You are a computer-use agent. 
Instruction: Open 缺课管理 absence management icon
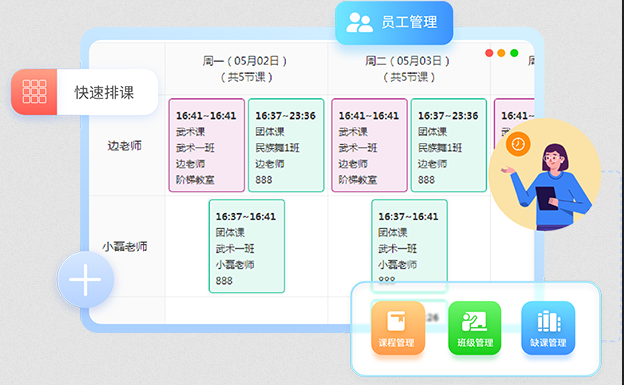548,328
